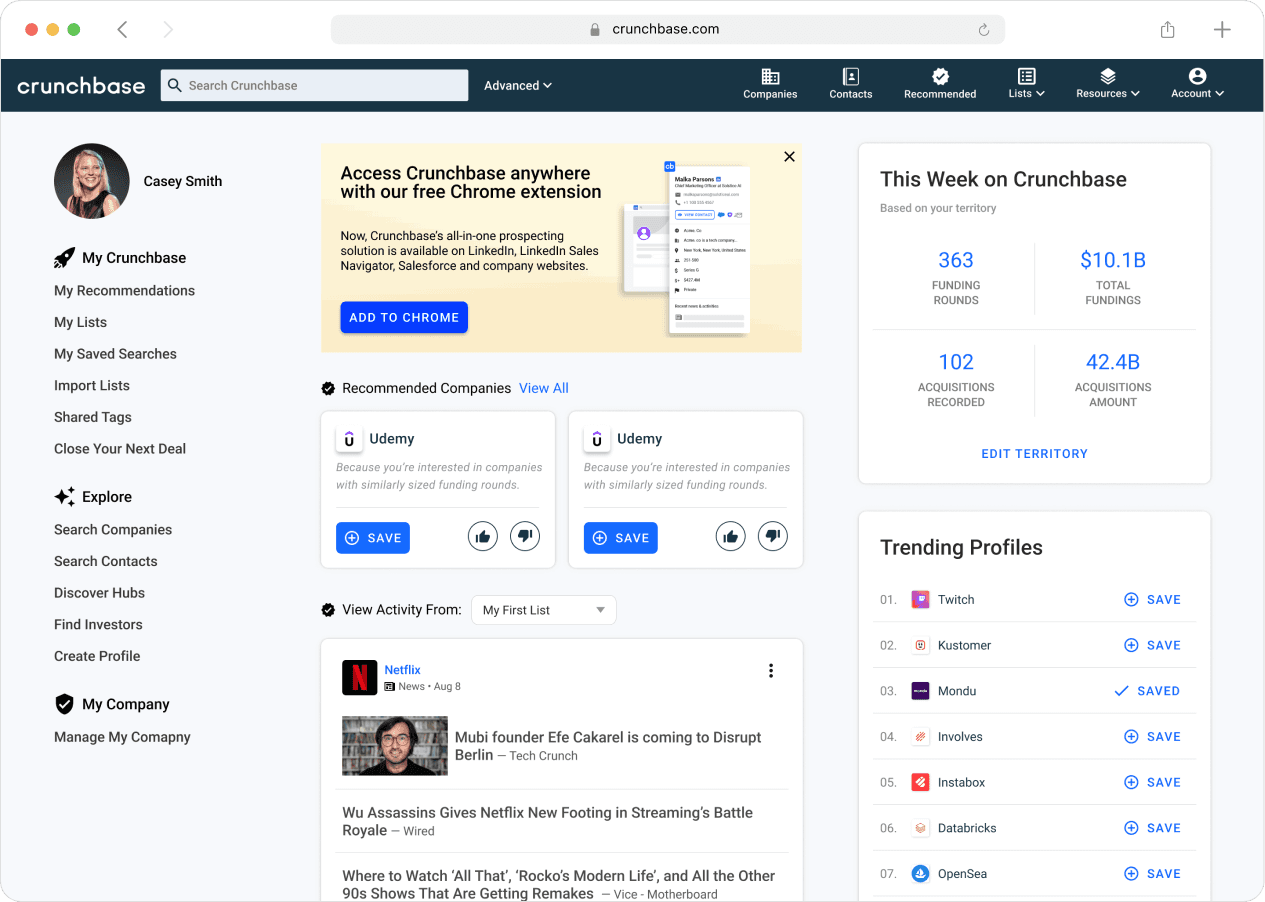Save OpenSea from Trending Profiles
The image size is (1265, 902).
(1152, 874)
